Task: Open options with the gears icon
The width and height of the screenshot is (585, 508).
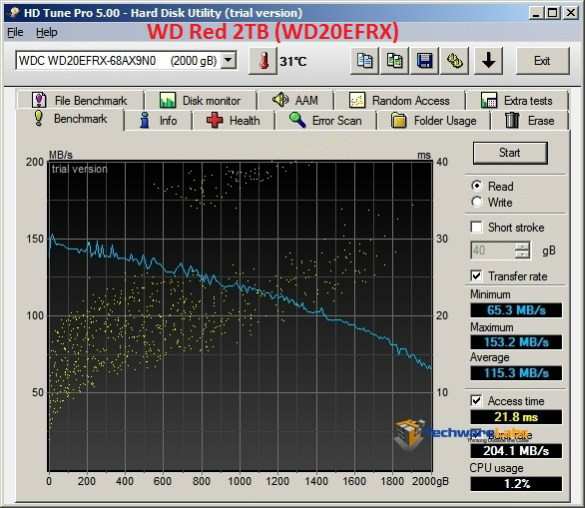Action: pyautogui.click(x=454, y=61)
